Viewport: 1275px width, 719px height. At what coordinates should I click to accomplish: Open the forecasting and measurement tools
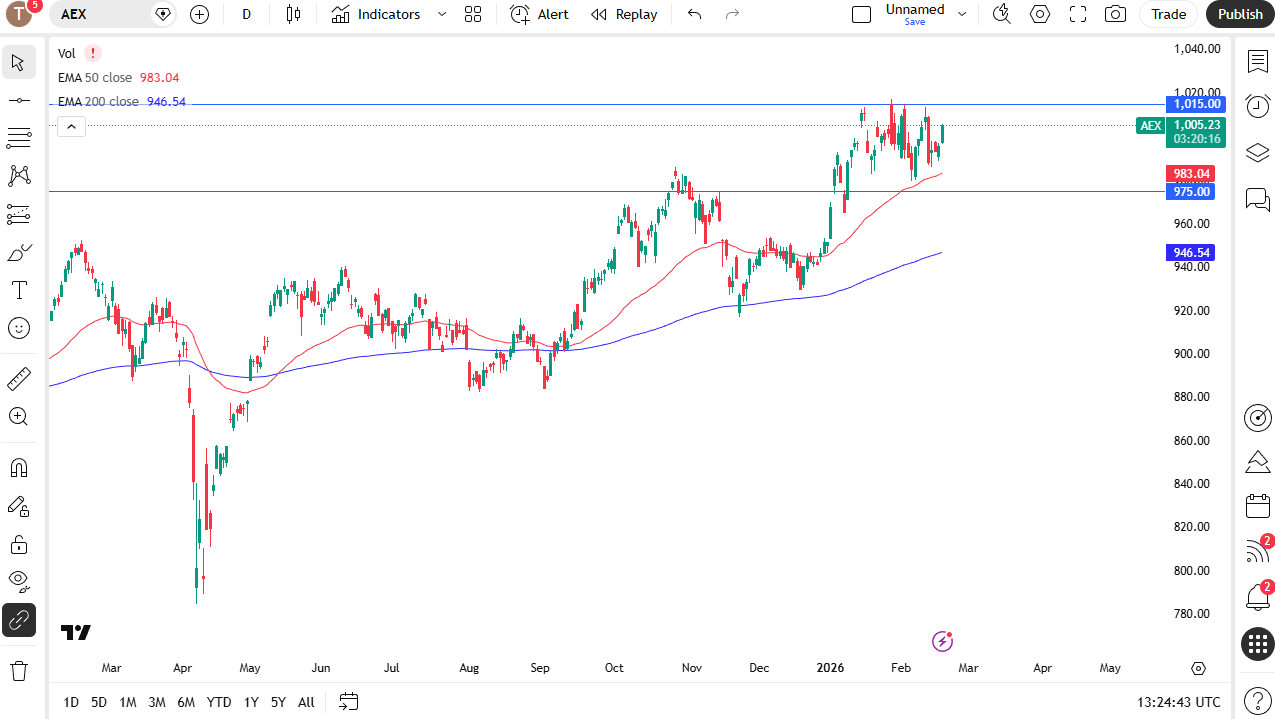coord(18,214)
